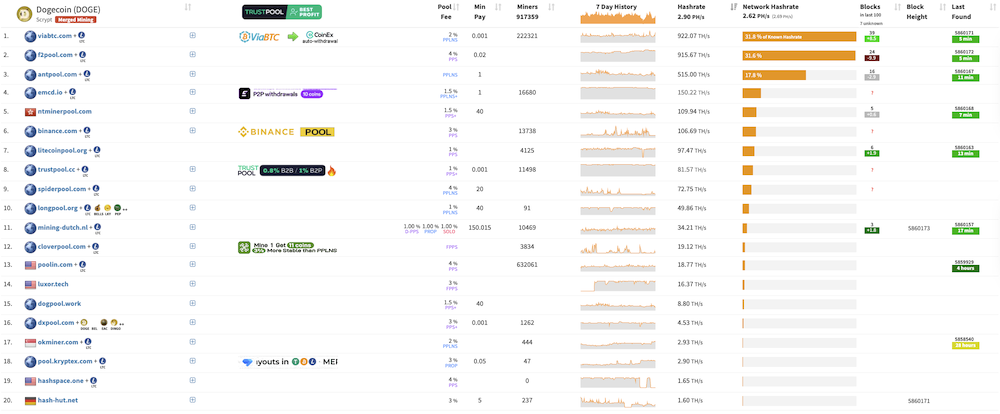Click the luxor.tech 7-day history chart
1000x414 pixels.
coord(617,285)
